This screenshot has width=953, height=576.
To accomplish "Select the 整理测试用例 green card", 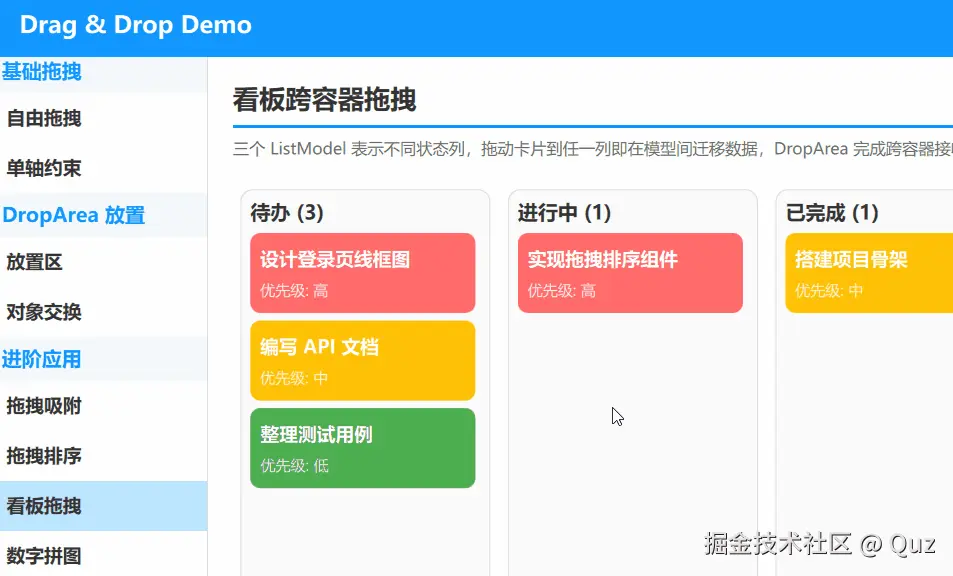I will tap(362, 448).
